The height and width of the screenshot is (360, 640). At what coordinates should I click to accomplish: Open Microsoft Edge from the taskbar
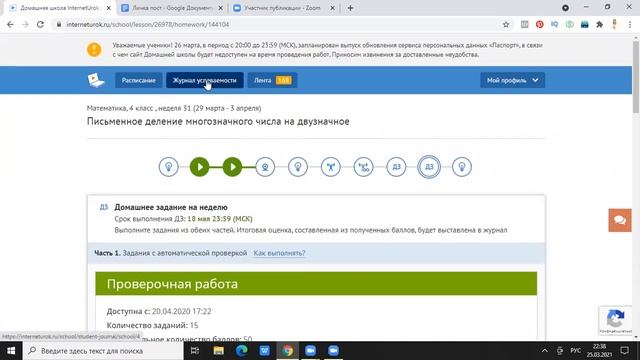click(242, 351)
